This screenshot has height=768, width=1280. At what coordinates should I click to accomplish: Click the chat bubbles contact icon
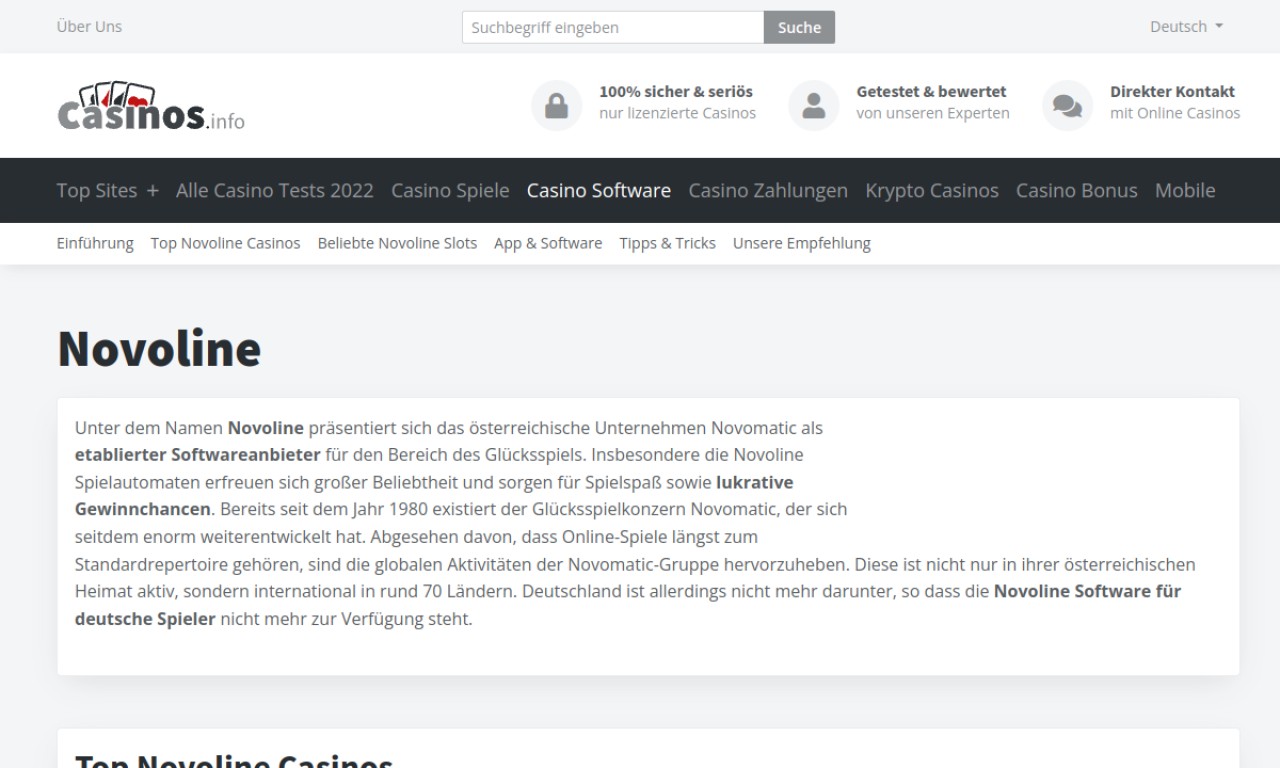pyautogui.click(x=1067, y=106)
